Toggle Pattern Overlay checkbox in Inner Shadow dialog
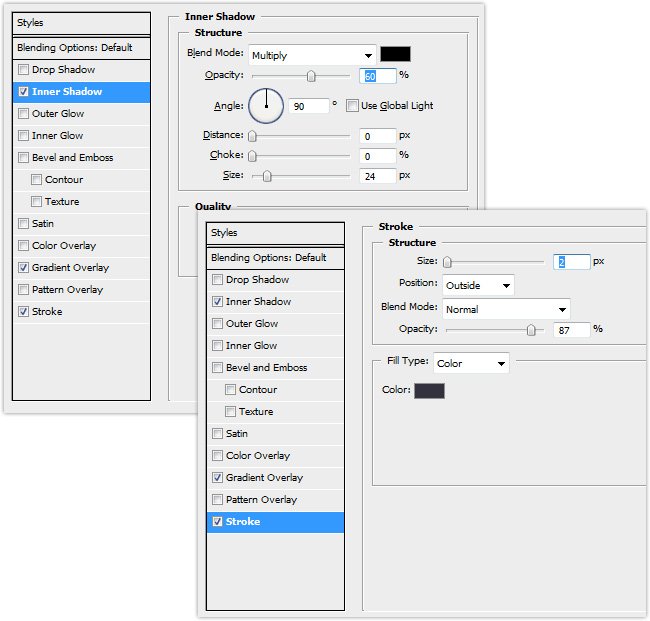The height and width of the screenshot is (621, 650). point(24,289)
